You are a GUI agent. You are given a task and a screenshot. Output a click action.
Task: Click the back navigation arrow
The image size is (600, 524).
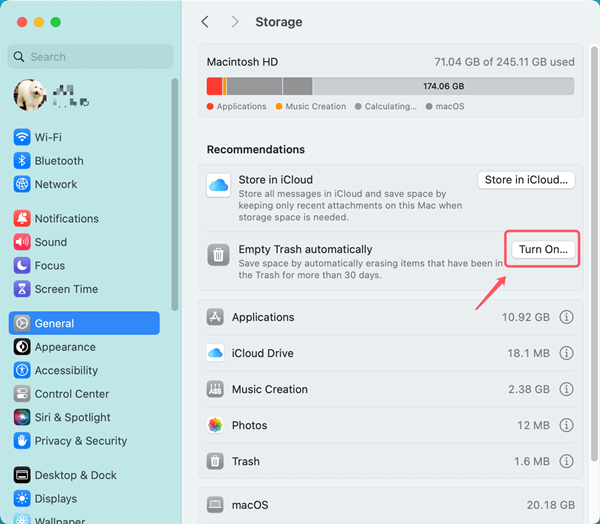click(205, 22)
